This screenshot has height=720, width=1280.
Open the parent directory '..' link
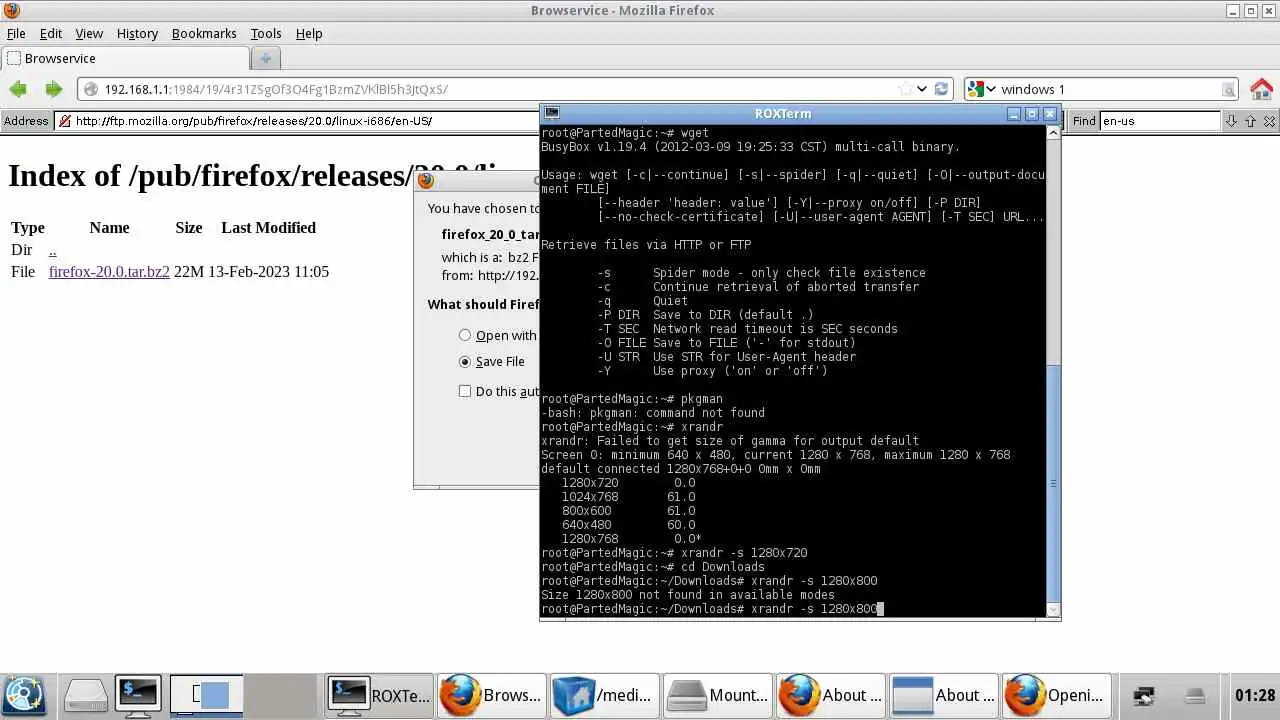pos(53,250)
